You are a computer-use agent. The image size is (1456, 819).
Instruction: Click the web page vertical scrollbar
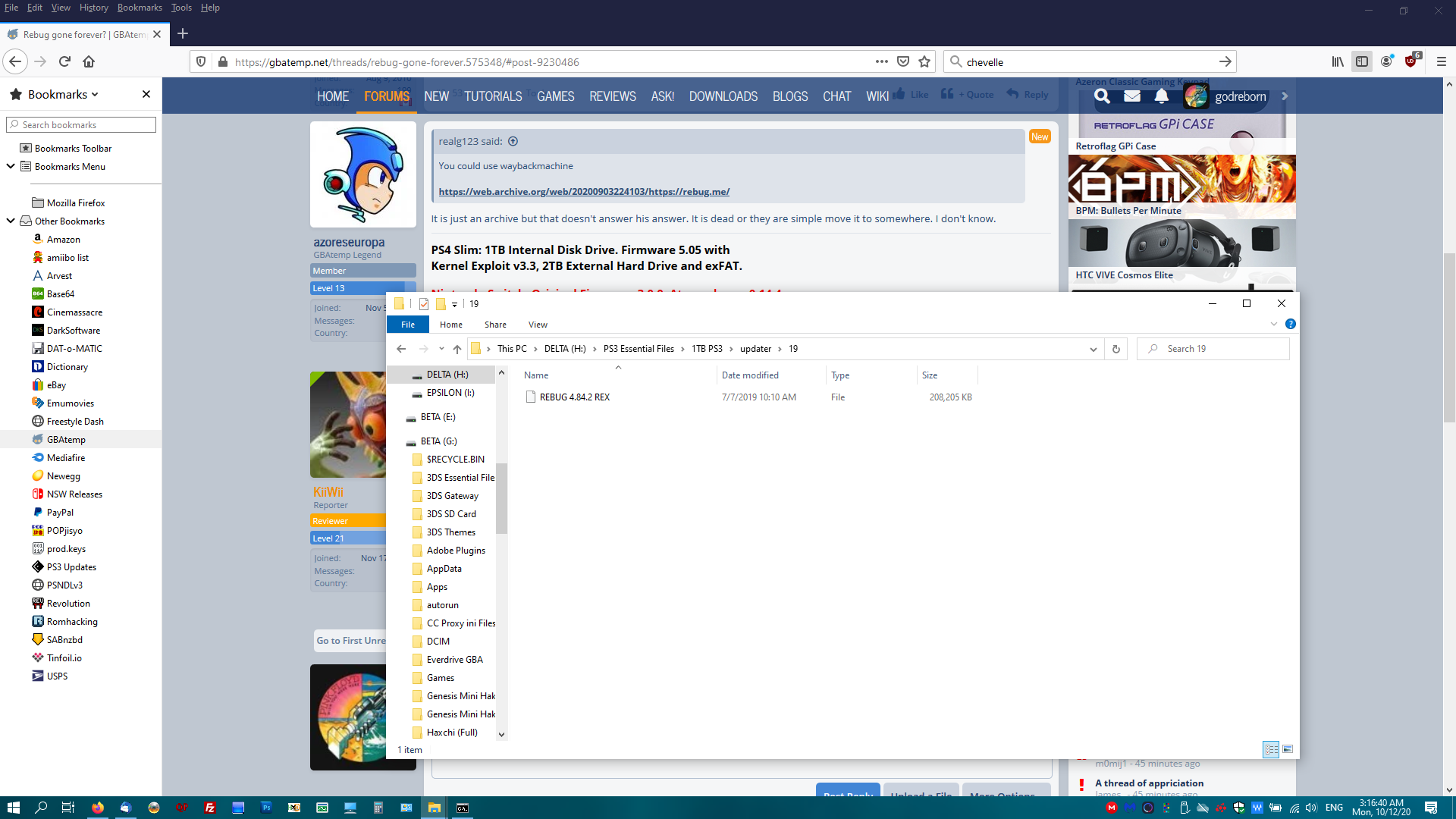(1448, 337)
